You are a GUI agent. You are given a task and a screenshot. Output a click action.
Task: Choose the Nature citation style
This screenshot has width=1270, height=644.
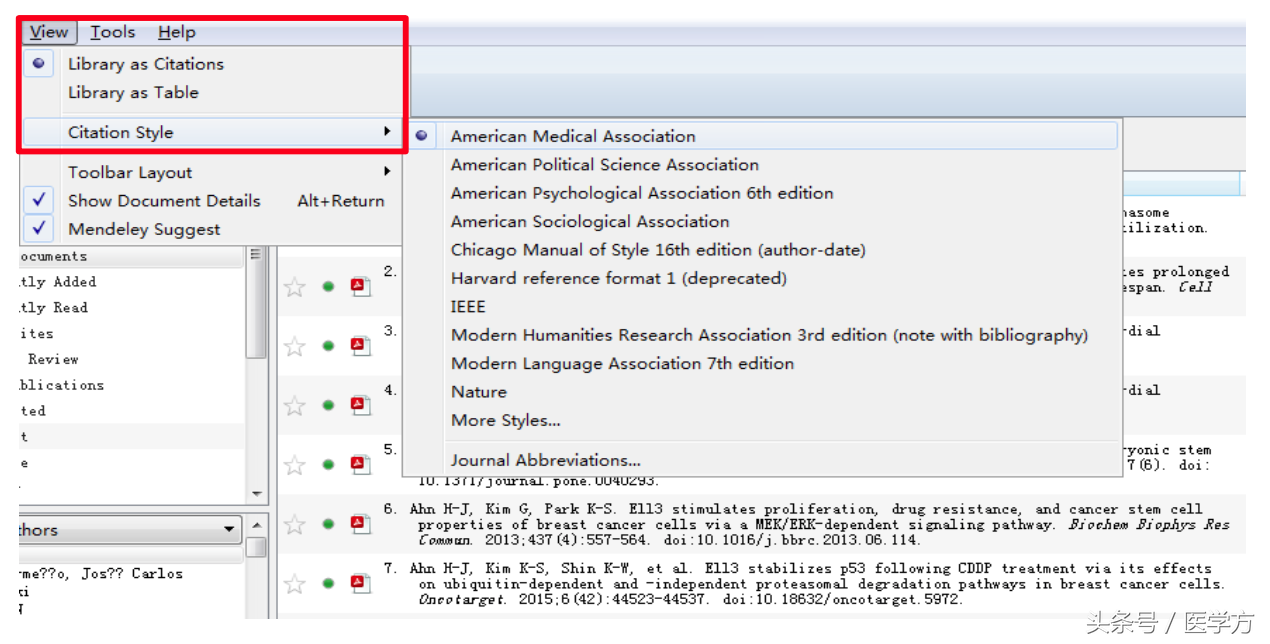coord(479,392)
